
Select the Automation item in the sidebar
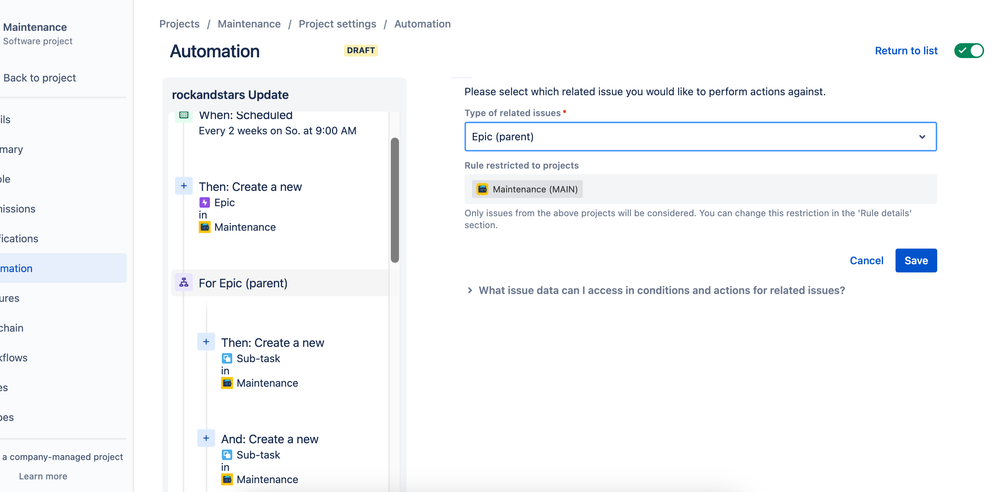click(63, 268)
